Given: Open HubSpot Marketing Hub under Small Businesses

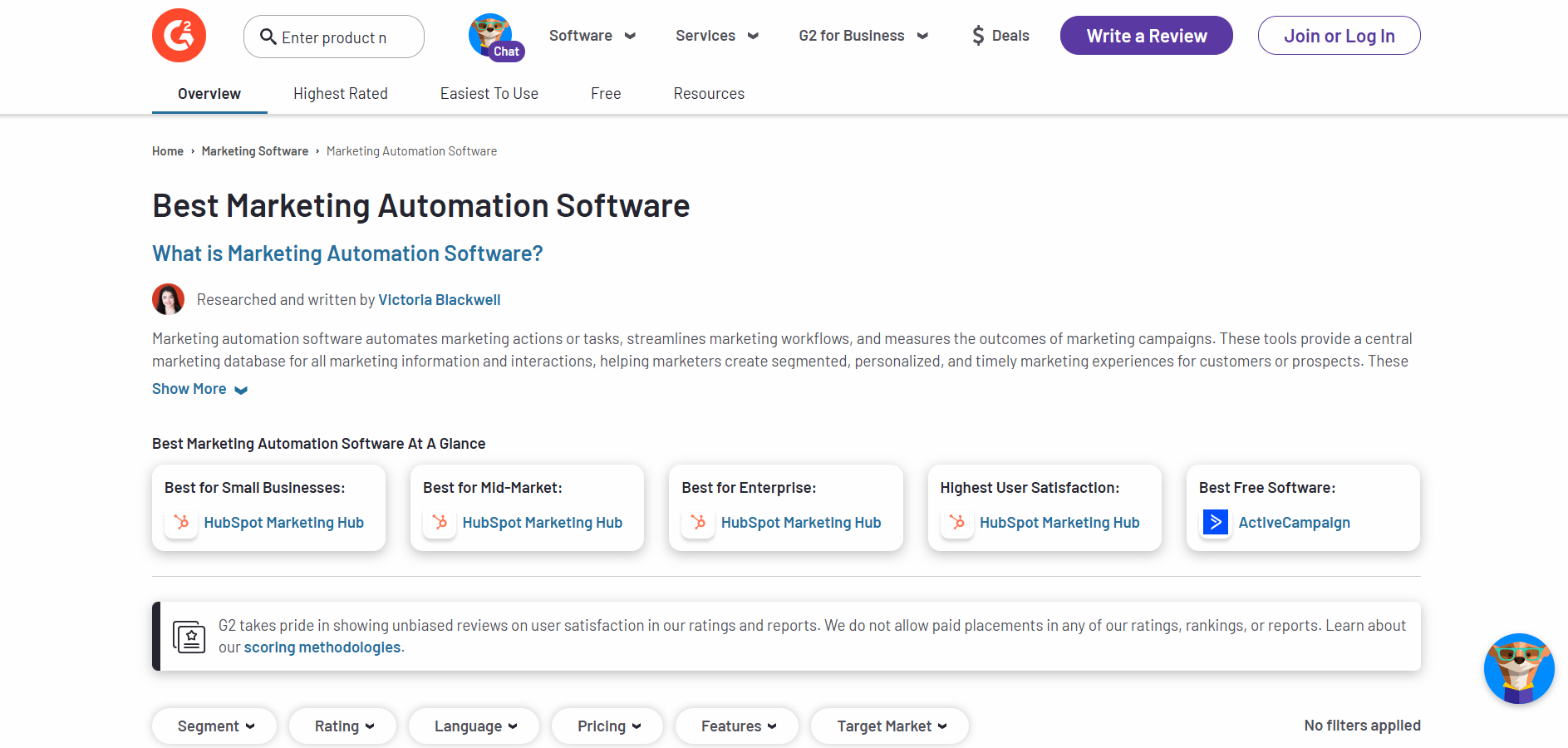Looking at the screenshot, I should point(284,523).
